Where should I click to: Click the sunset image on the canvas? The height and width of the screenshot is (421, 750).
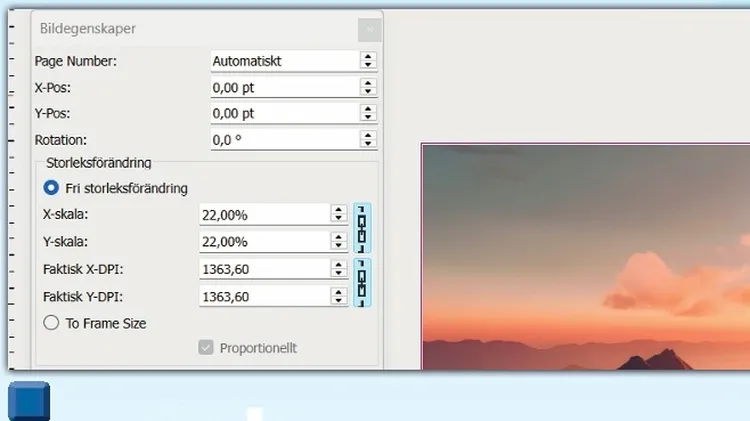point(586,256)
